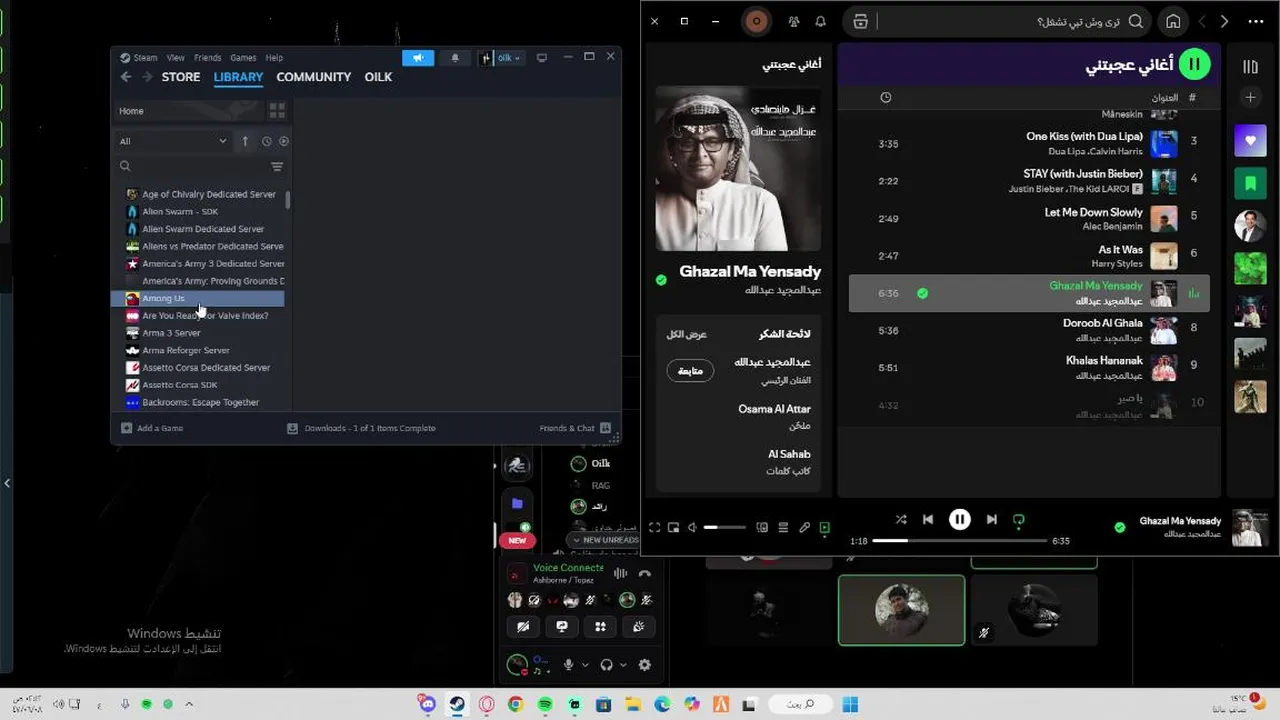
Task: Toggle shuffle in Spotify player
Action: point(901,519)
